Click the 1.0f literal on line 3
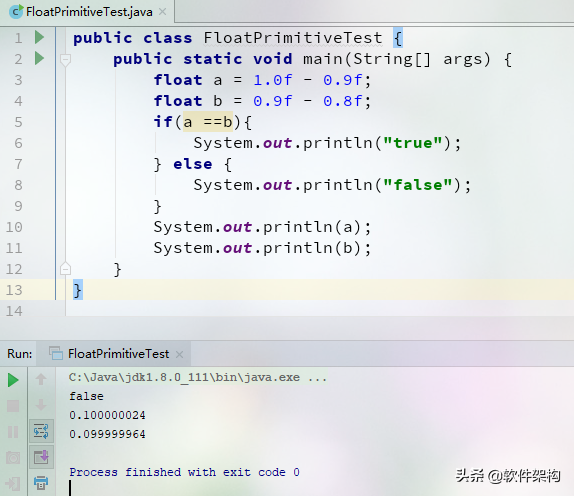Screen dimensions: 574x496 [273, 80]
